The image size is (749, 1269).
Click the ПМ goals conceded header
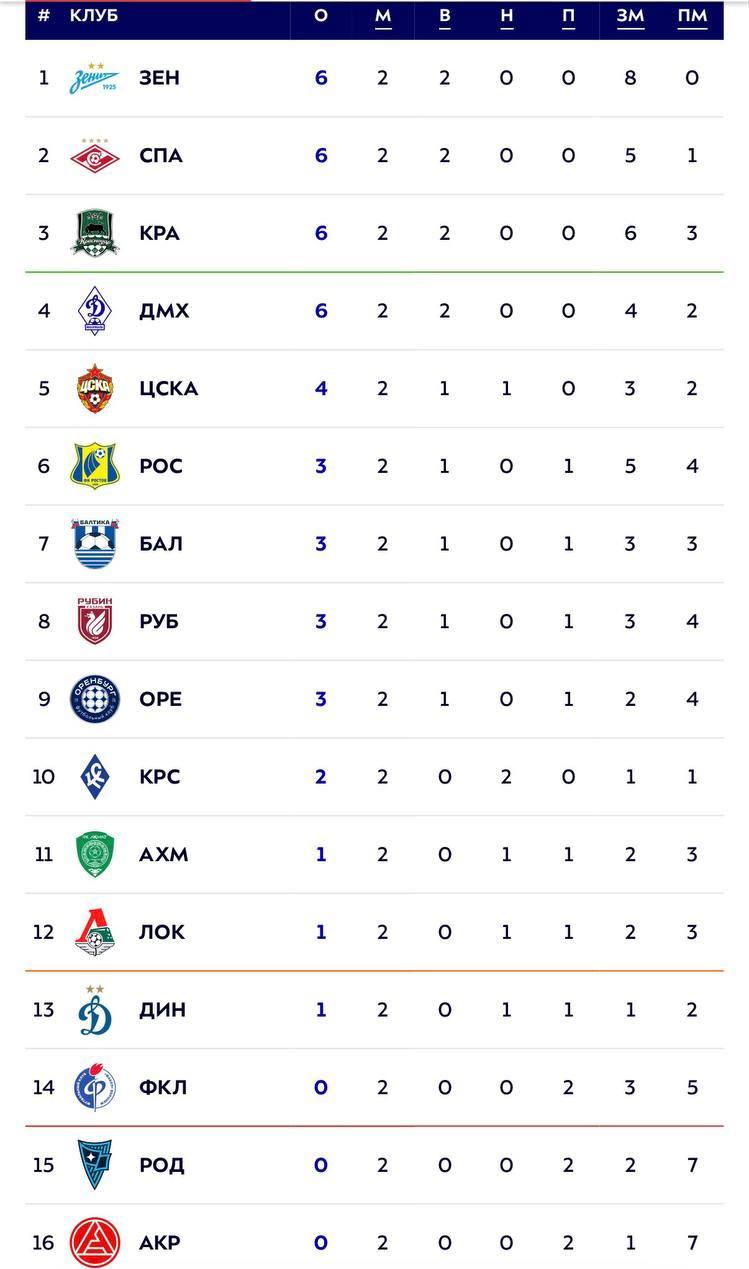tap(692, 16)
